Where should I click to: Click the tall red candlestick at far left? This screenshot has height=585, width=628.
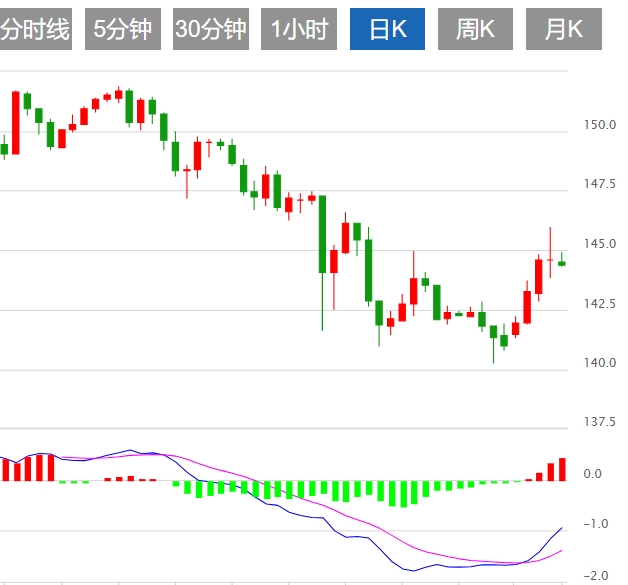coord(16,122)
